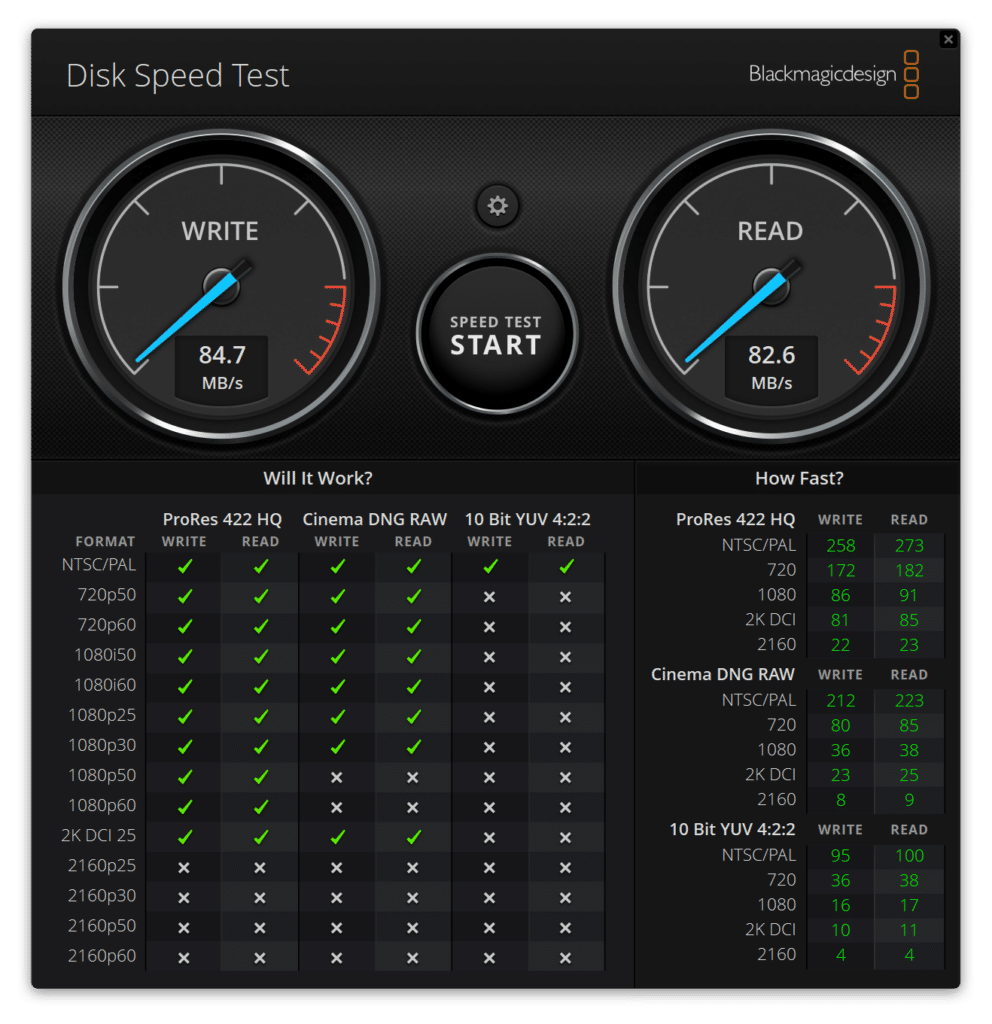The image size is (992, 1024).
Task: Click the 2160p60 10 Bit YUV read cross
Action: point(566,957)
